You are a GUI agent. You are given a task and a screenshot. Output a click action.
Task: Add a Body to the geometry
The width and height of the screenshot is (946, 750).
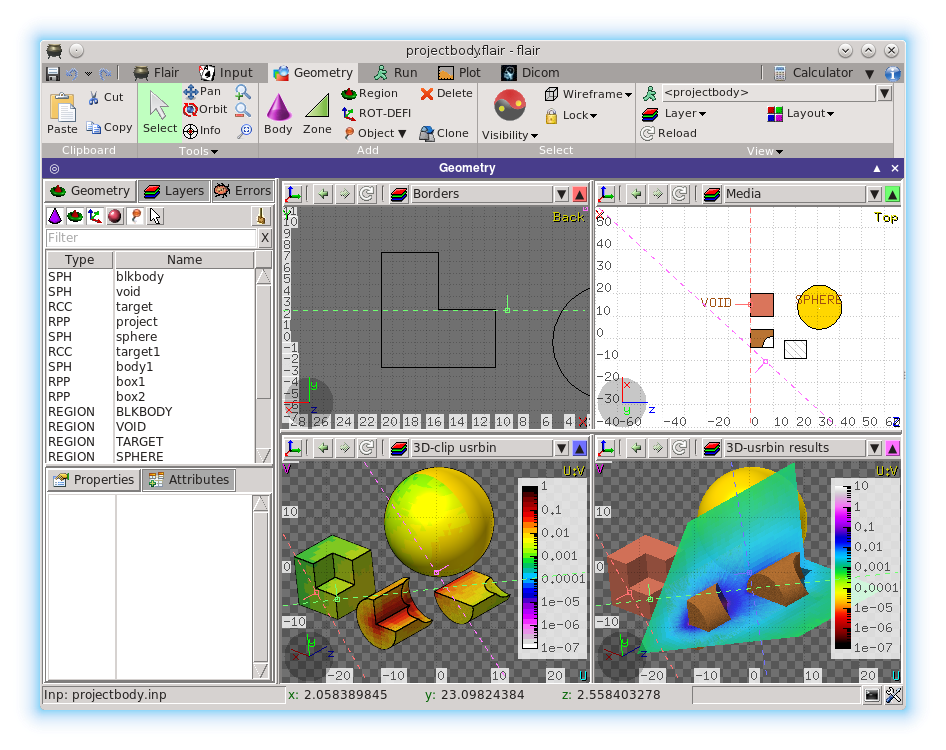click(278, 110)
